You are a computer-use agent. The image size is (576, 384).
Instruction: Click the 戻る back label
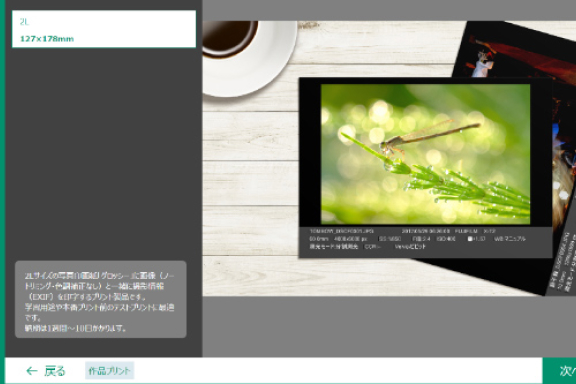(x=55, y=371)
